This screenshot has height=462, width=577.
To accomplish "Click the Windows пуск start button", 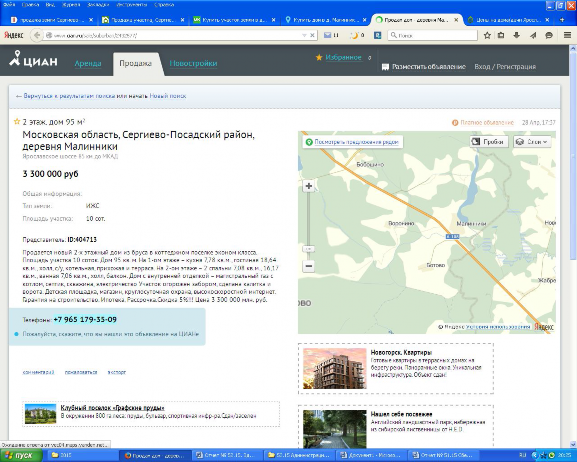I will pos(21,456).
